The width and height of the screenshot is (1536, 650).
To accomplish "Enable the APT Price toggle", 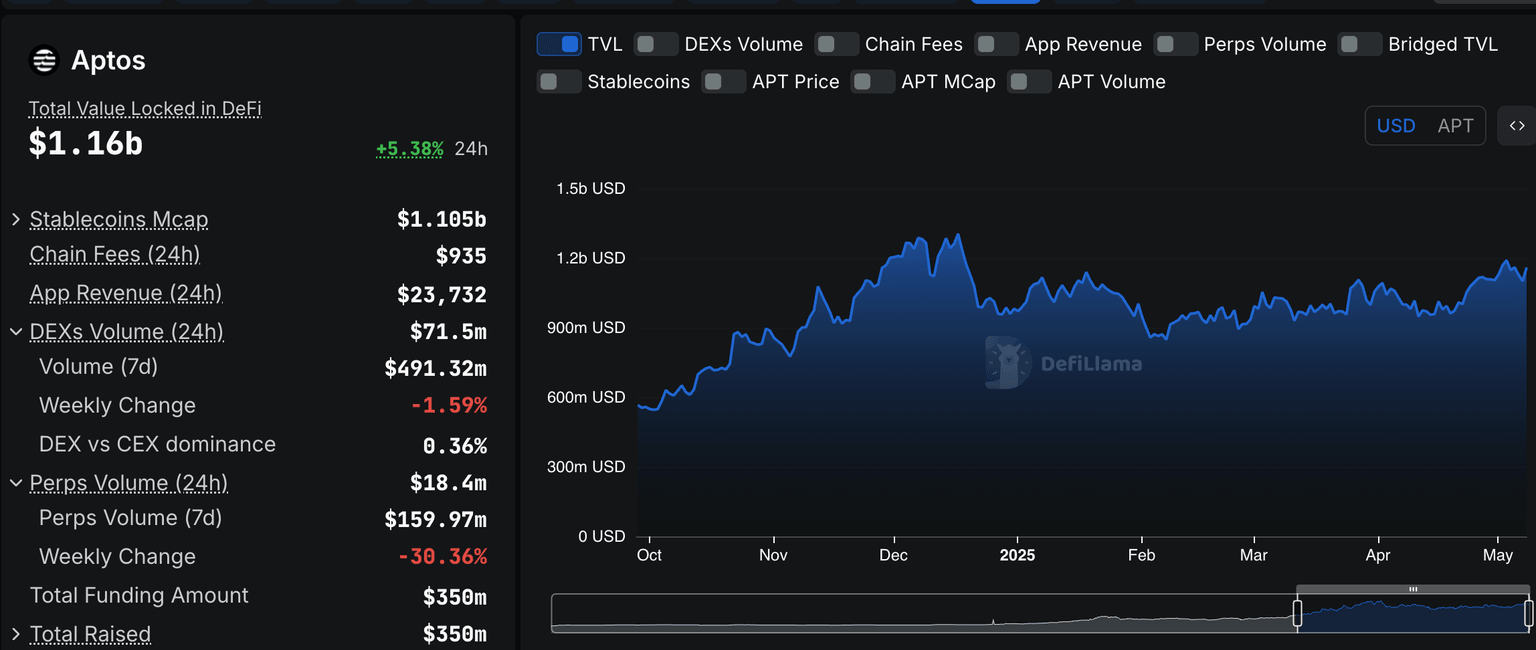I will click(x=724, y=82).
